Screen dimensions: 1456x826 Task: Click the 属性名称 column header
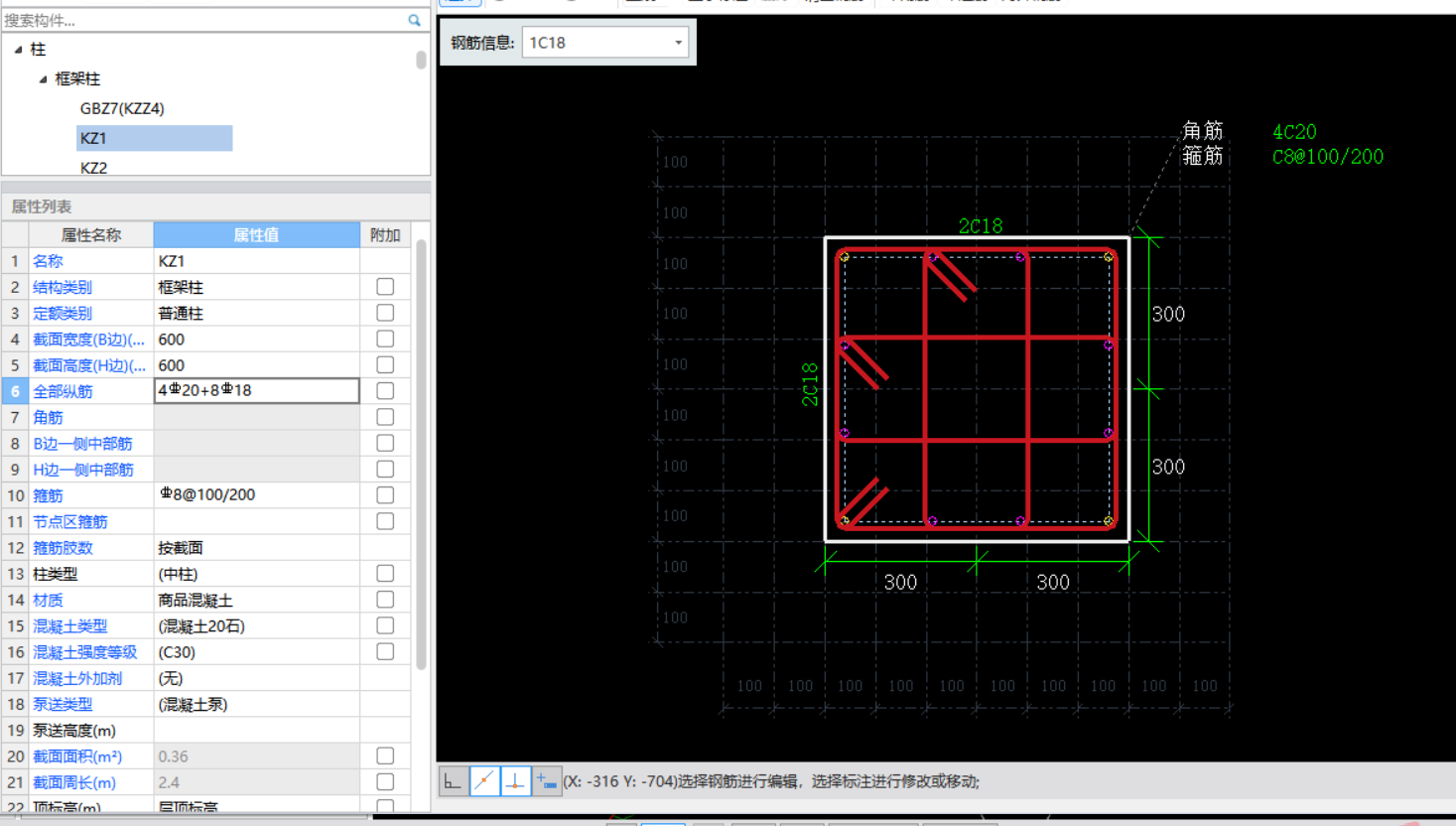pos(91,234)
